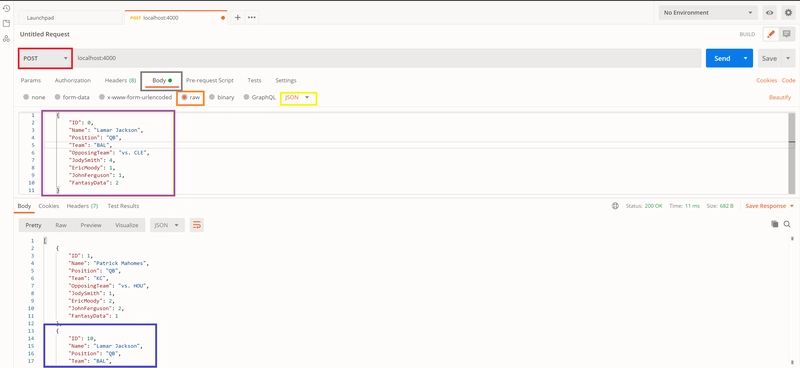
Task: Open the Headers (8) request tab
Action: [x=120, y=81]
